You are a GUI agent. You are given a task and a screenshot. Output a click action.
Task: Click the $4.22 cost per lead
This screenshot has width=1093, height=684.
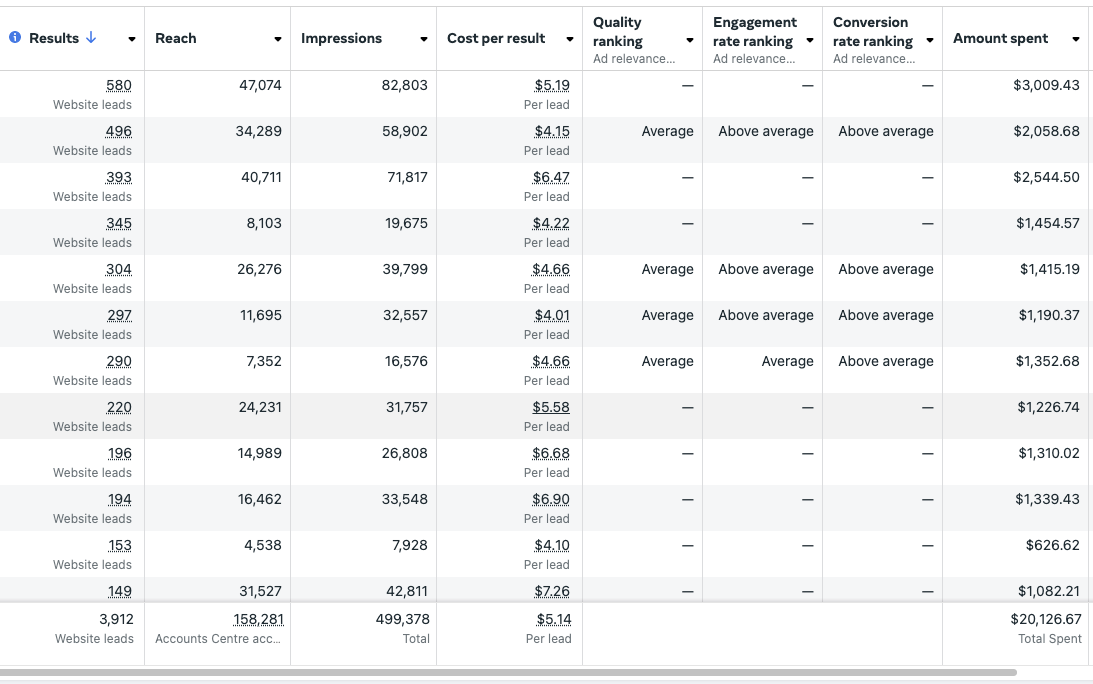[551, 223]
